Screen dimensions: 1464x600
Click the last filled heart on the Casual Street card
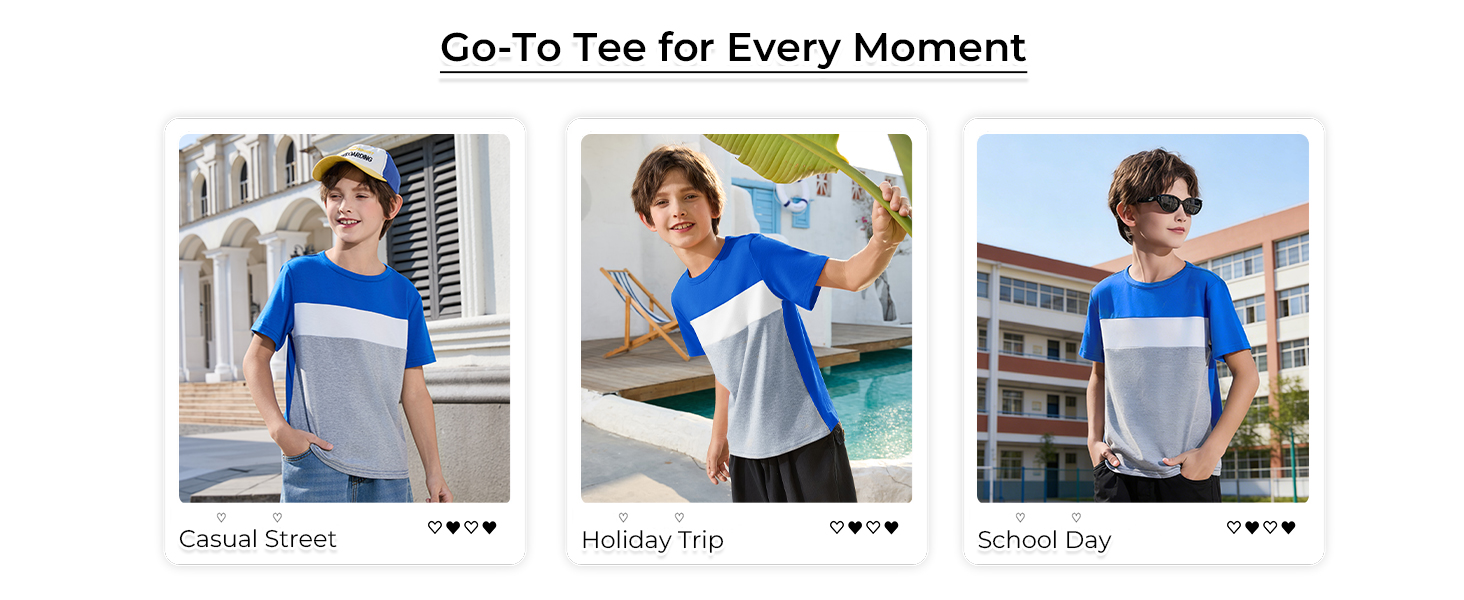coord(489,527)
